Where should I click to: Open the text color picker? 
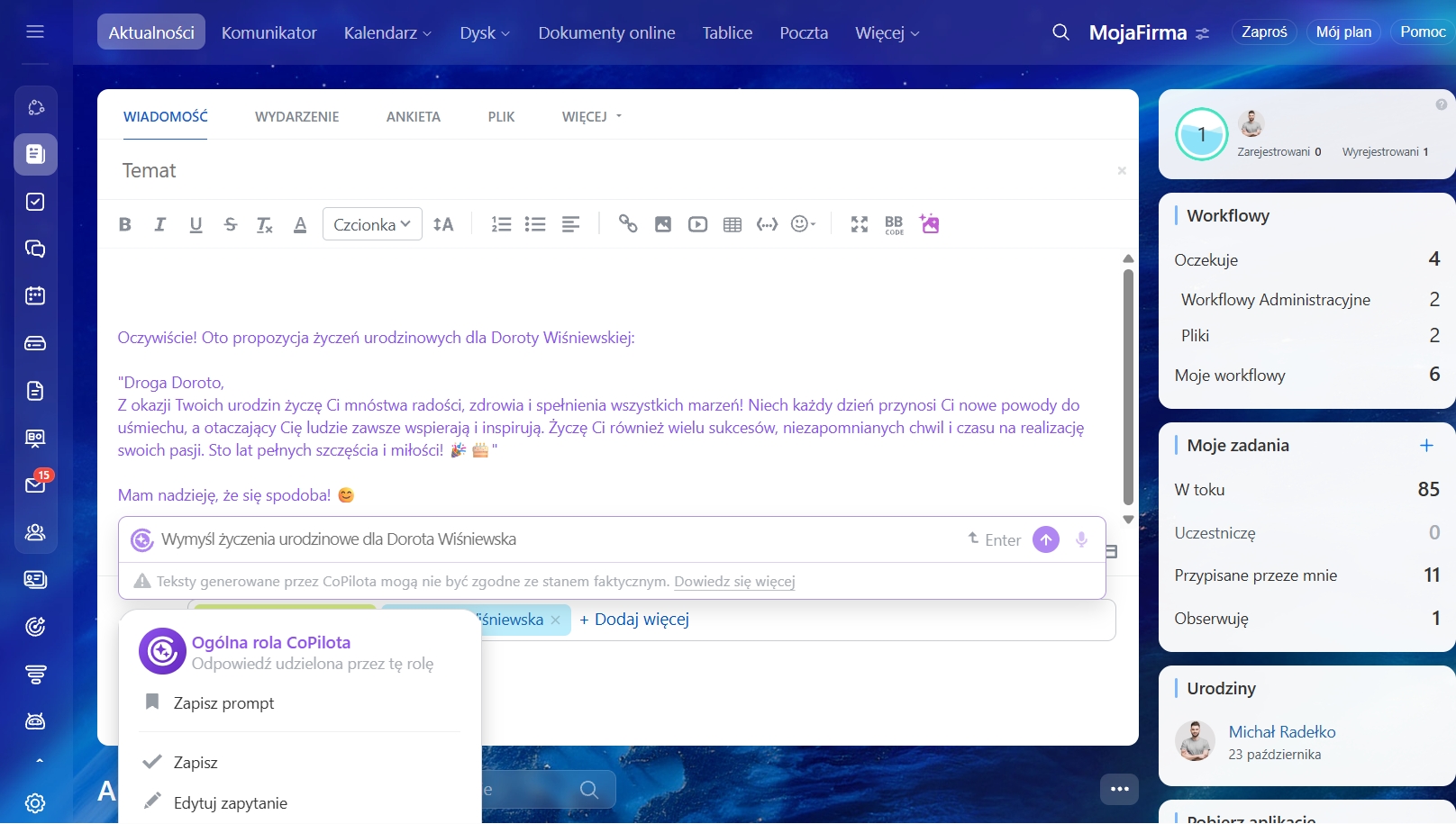300,225
